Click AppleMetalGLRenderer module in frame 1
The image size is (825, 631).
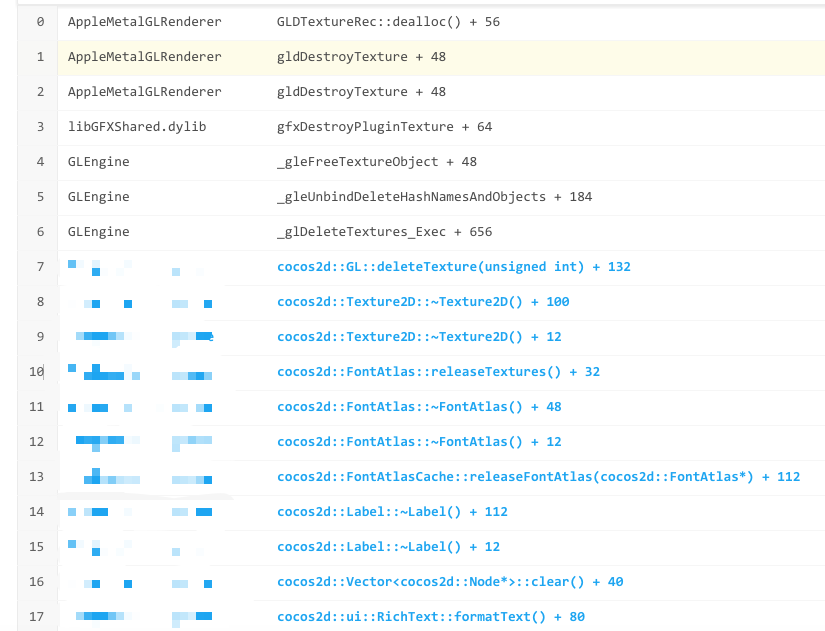pos(144,57)
